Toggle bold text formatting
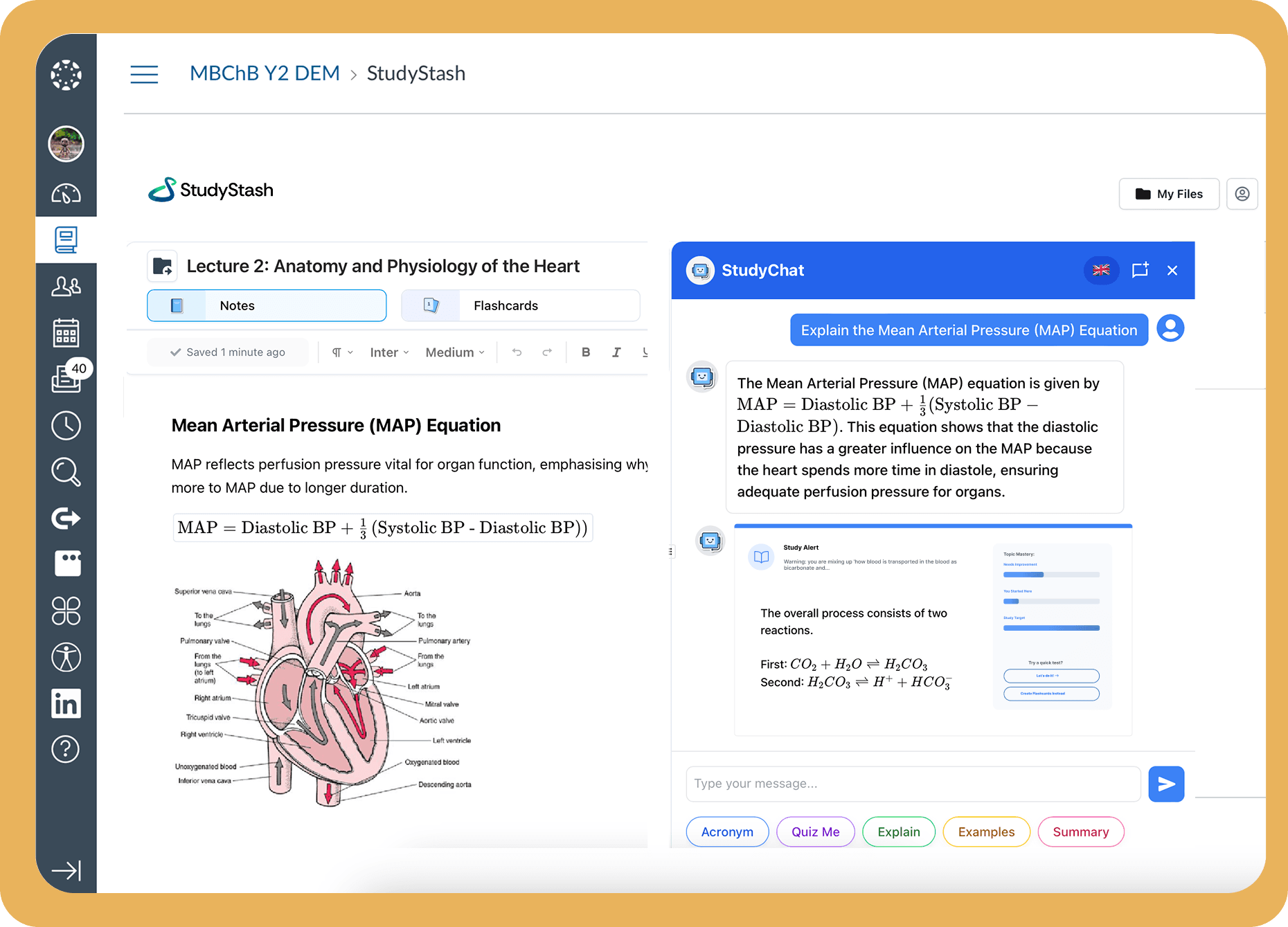This screenshot has width=1288, height=927. pyautogui.click(x=586, y=352)
